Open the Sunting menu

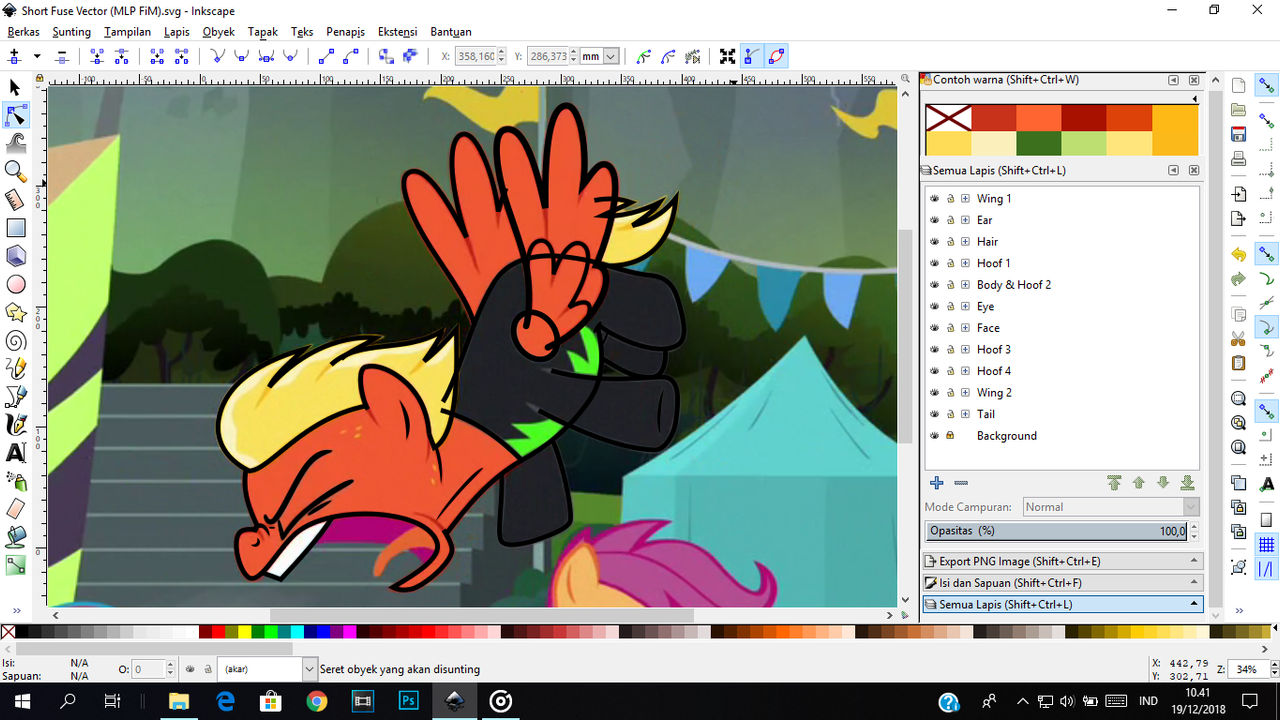71,32
